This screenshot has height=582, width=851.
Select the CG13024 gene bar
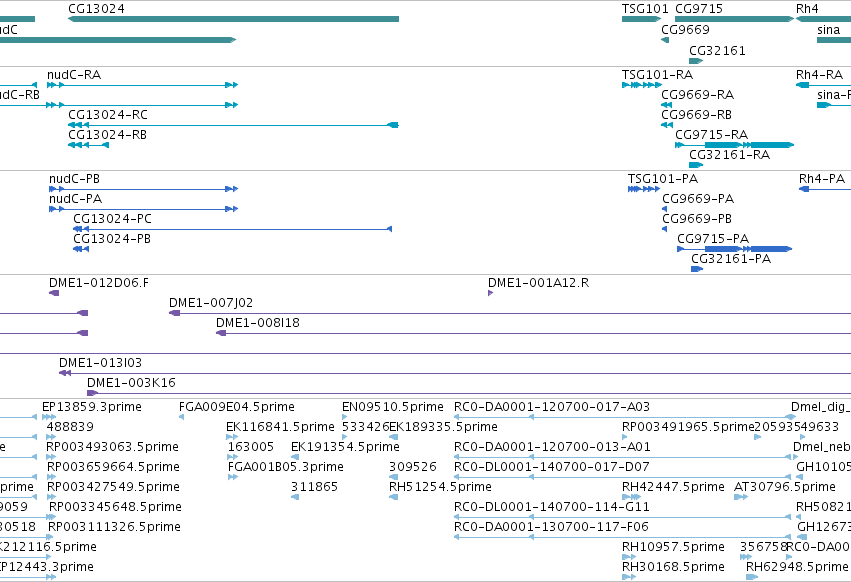tap(233, 19)
